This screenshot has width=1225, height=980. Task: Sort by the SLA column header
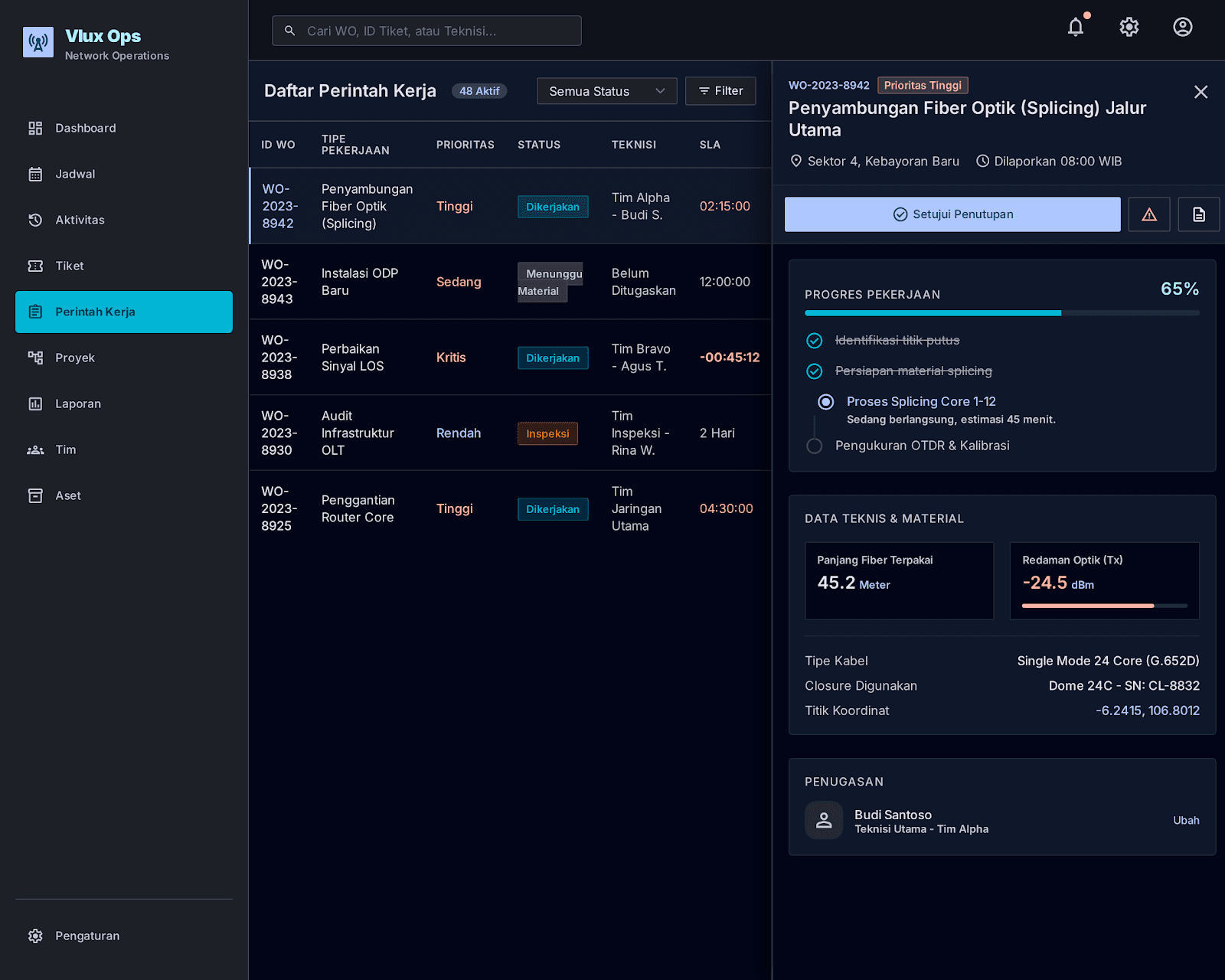coord(710,145)
